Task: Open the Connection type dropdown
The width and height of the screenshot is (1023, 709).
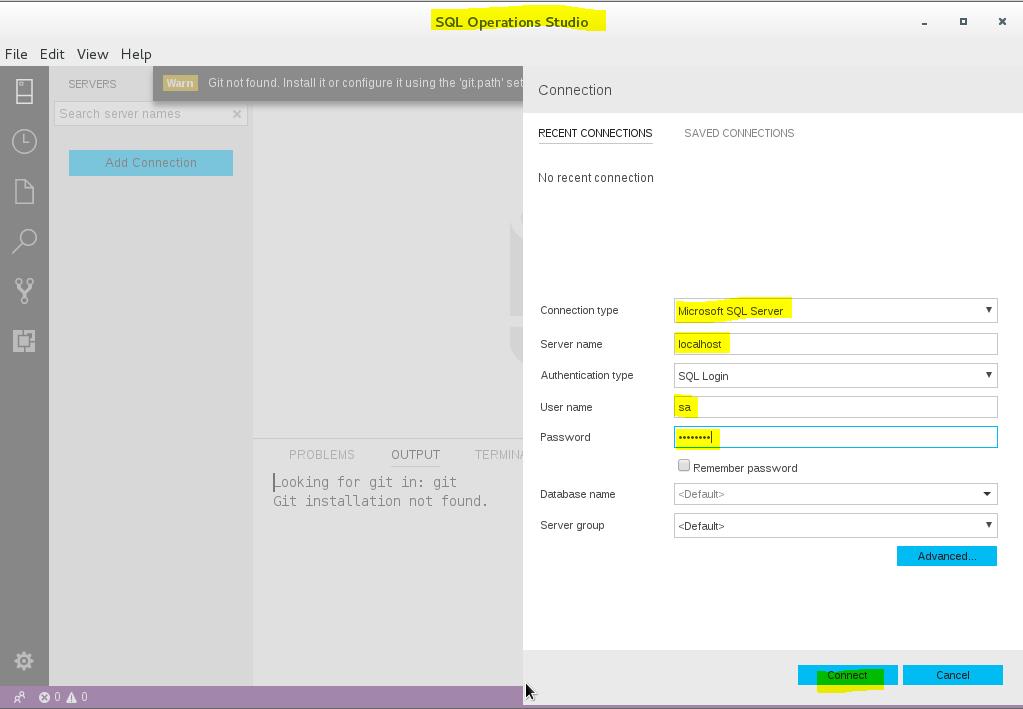Action: [x=835, y=310]
